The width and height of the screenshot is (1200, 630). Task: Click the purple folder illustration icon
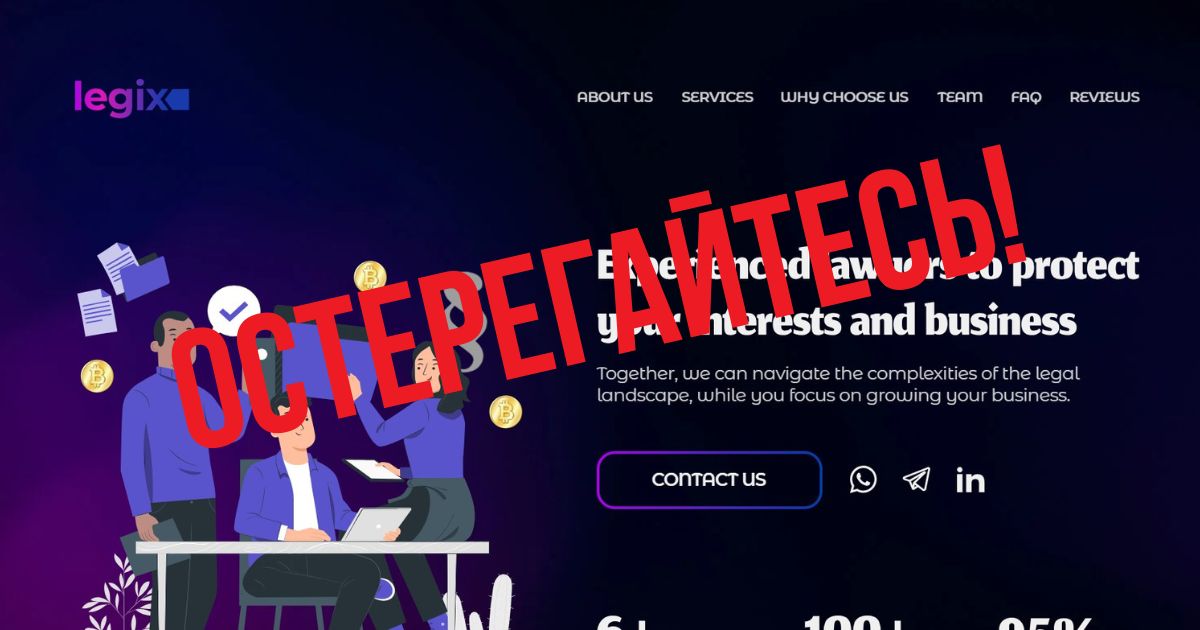point(145,276)
